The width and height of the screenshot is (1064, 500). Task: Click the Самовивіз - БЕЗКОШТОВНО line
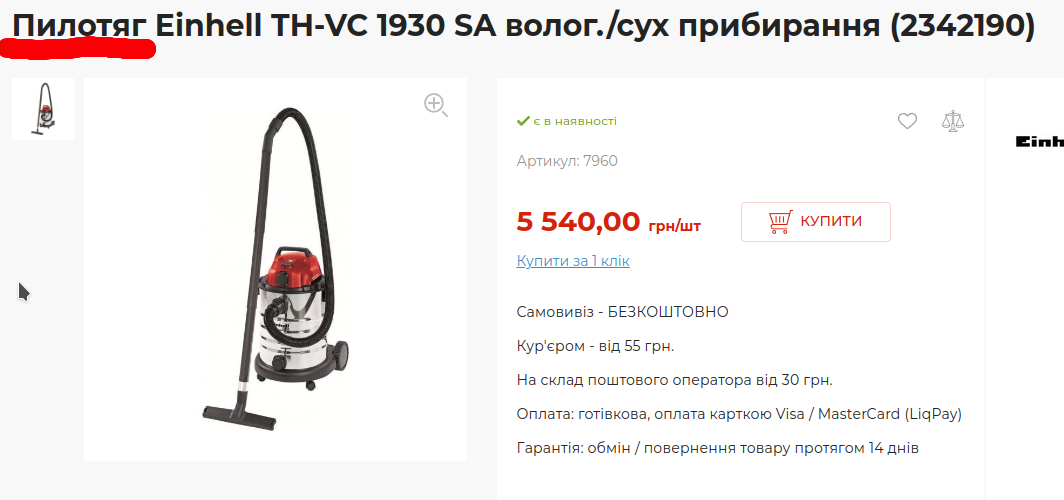[x=622, y=312]
